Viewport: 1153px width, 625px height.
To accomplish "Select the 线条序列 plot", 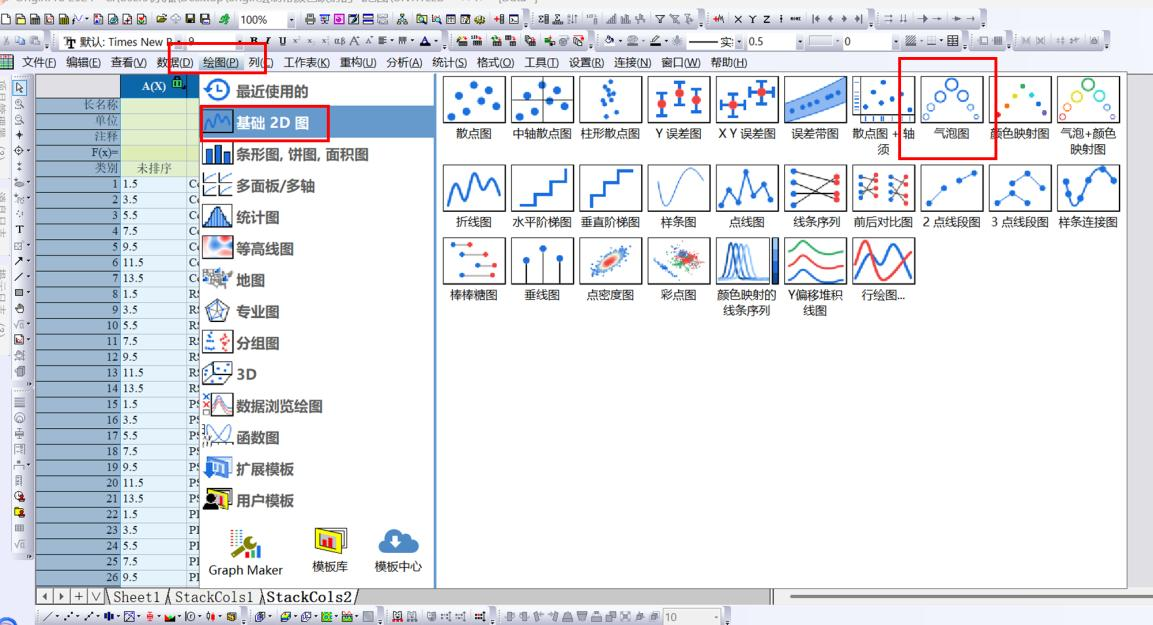I will 815,188.
